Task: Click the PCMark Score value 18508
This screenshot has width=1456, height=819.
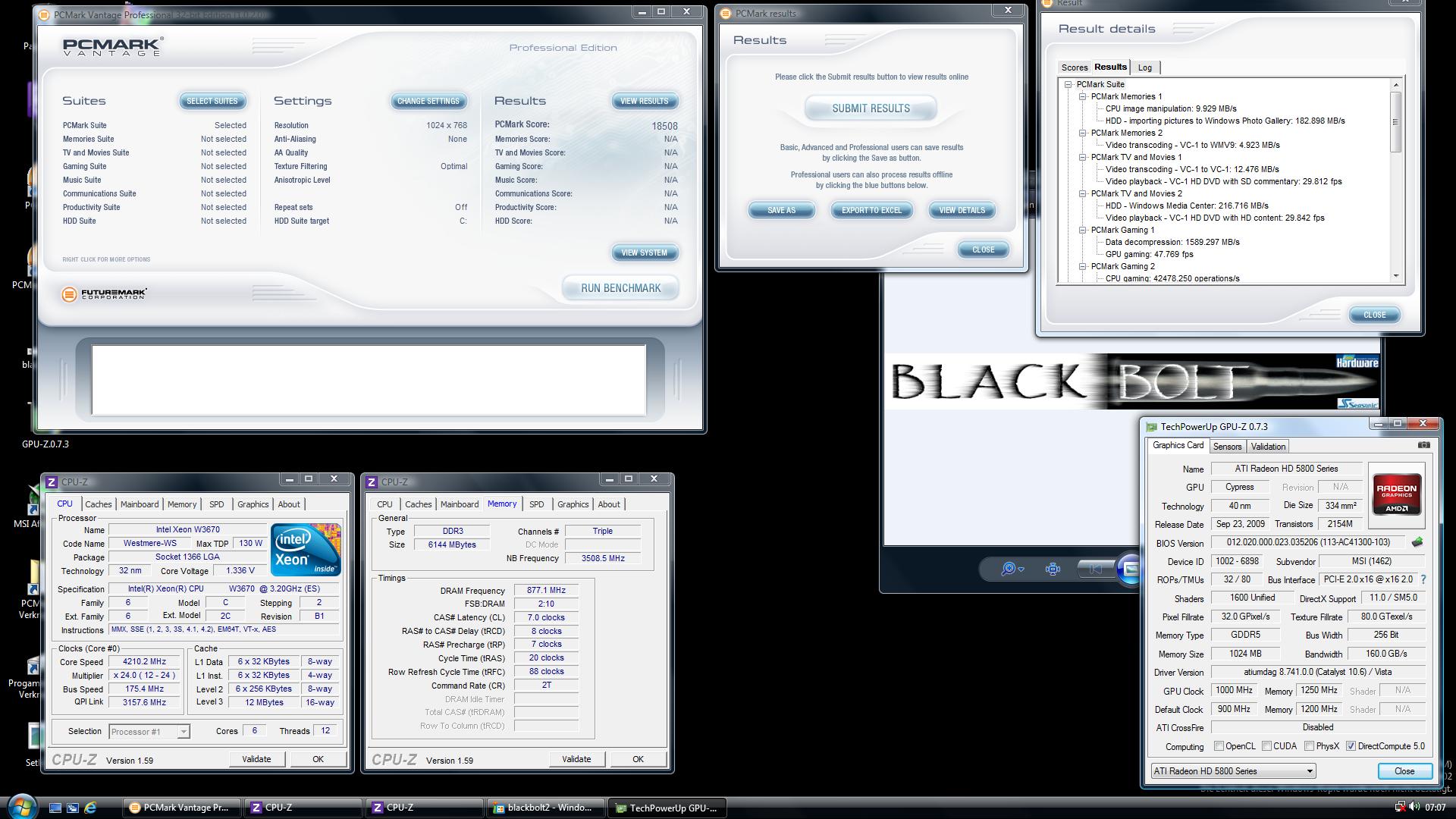Action: tap(664, 126)
